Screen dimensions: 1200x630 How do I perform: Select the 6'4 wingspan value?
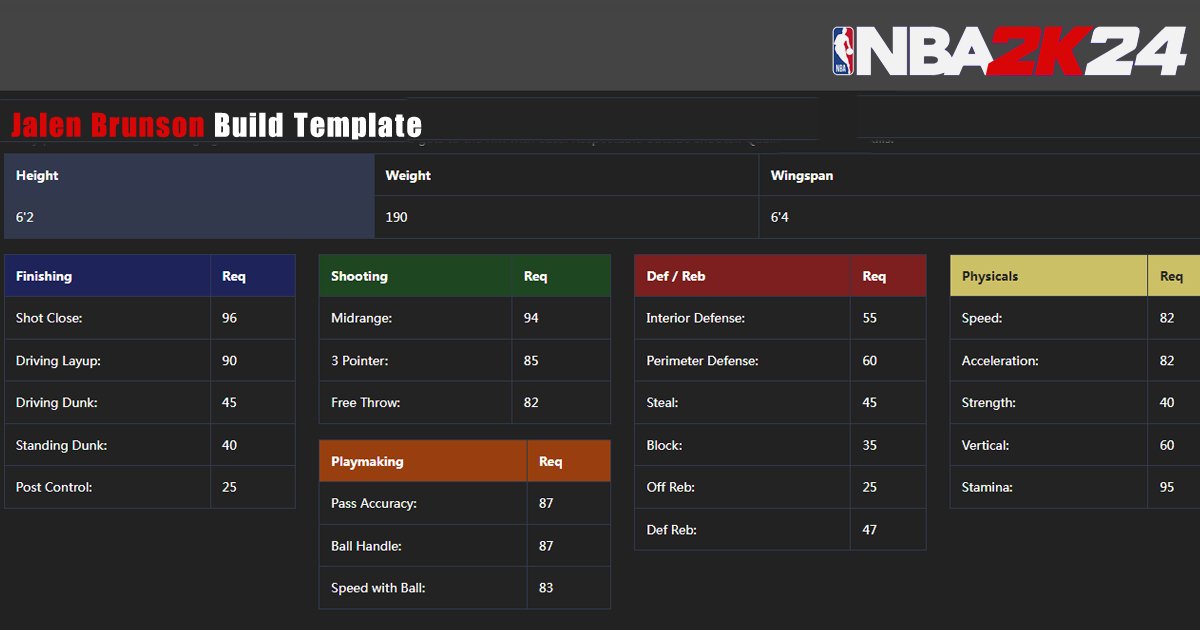point(780,217)
